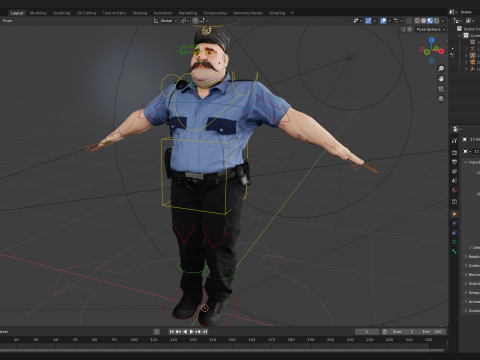Click the red X axis on the navigation gizmo

[x=441, y=51]
